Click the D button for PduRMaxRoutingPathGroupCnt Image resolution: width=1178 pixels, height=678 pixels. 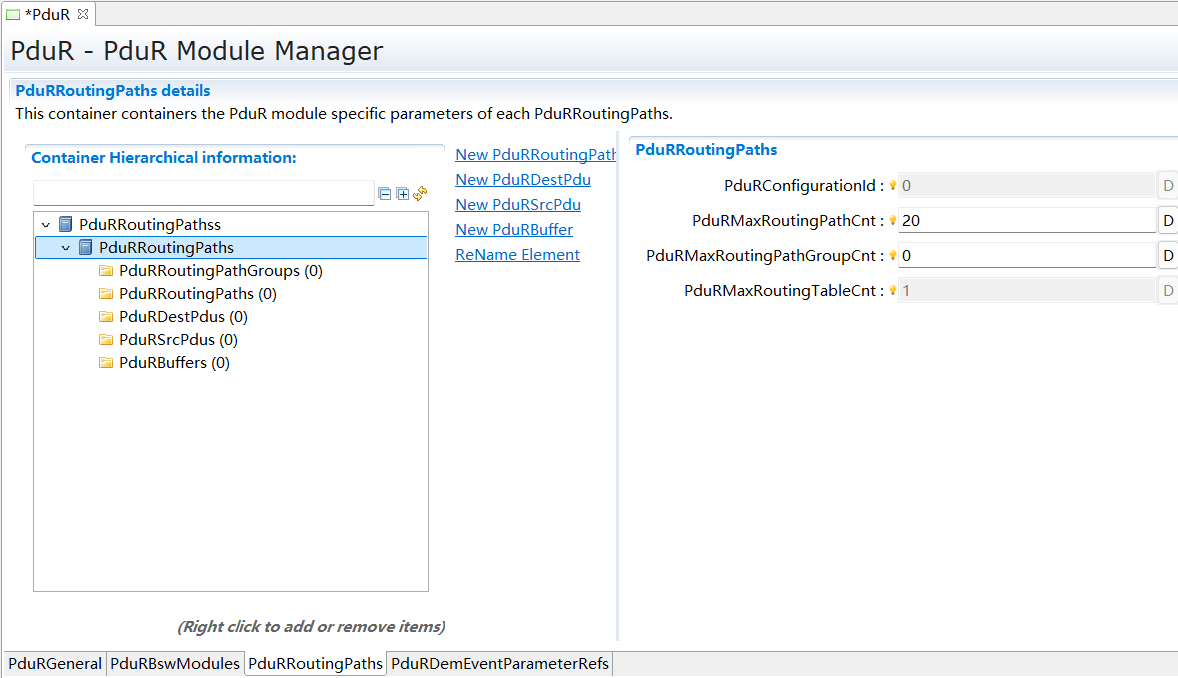(1168, 255)
